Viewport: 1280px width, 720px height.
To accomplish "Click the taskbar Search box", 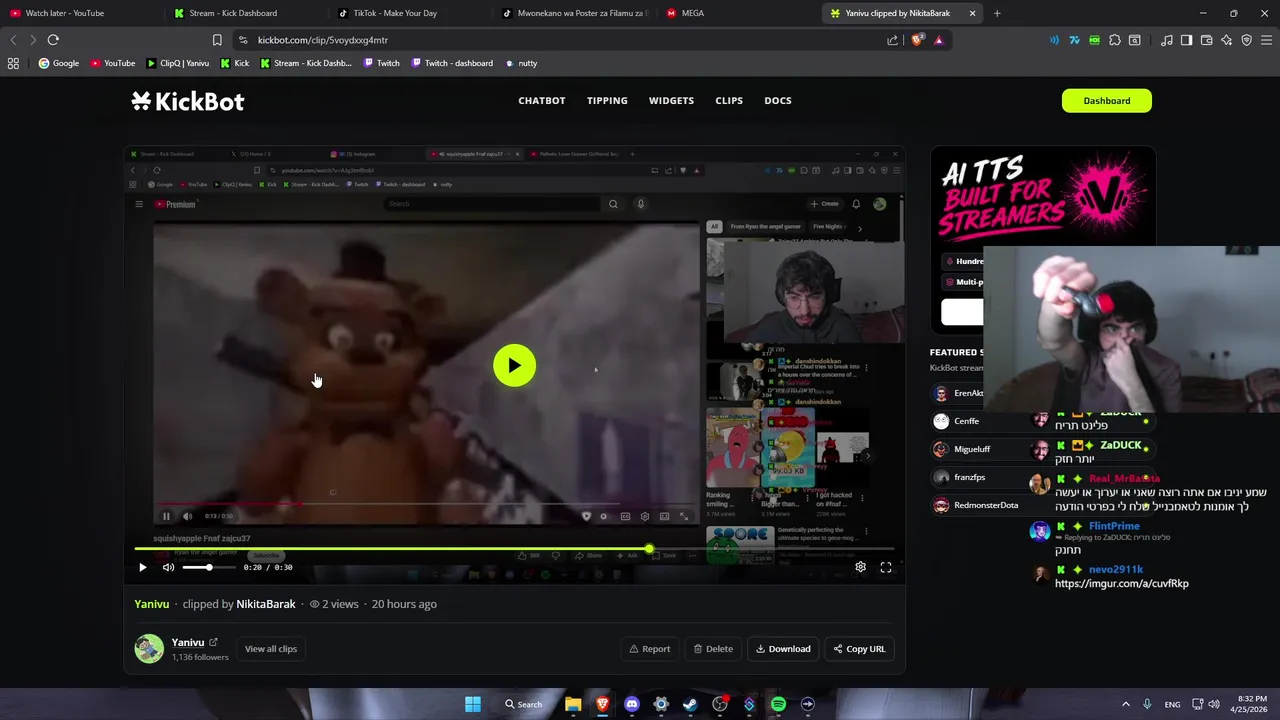I will (x=524, y=704).
